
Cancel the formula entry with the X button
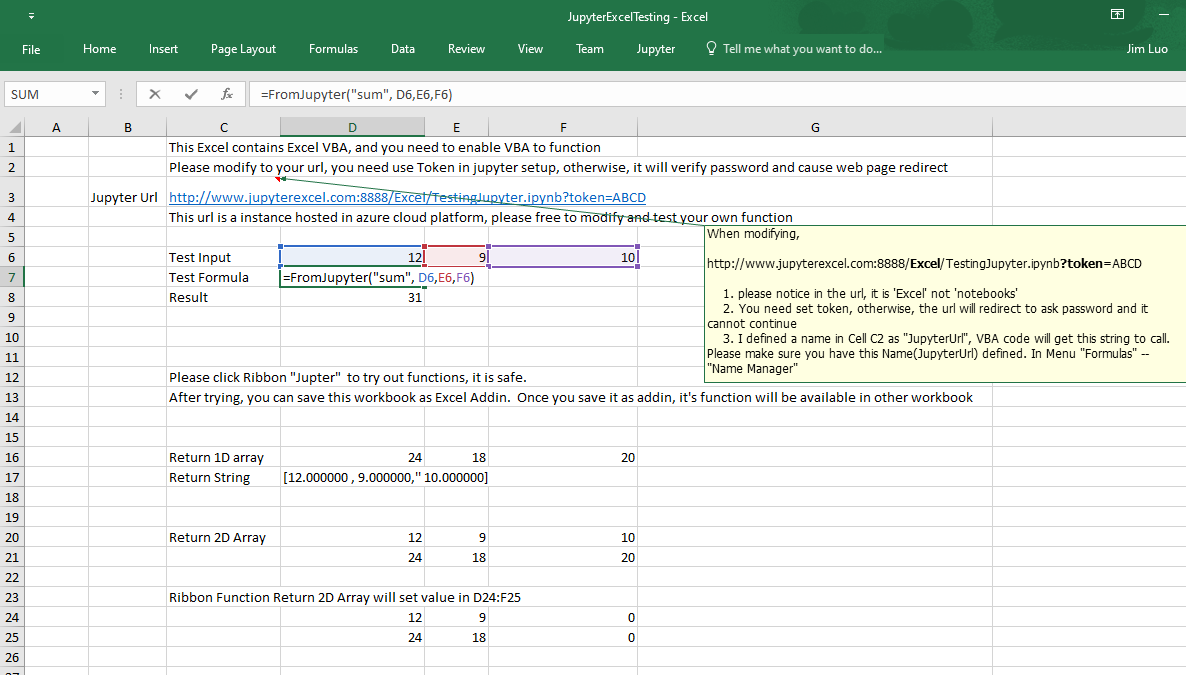155,94
